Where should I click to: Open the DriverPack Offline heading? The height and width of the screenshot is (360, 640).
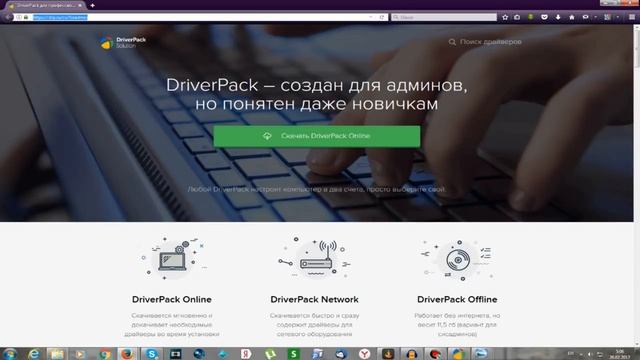[x=457, y=299]
